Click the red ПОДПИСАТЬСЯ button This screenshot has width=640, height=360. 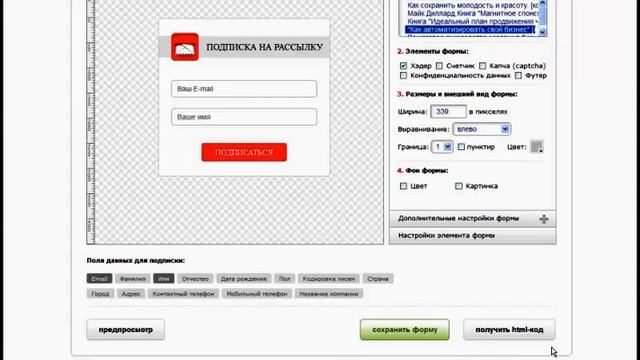point(244,152)
